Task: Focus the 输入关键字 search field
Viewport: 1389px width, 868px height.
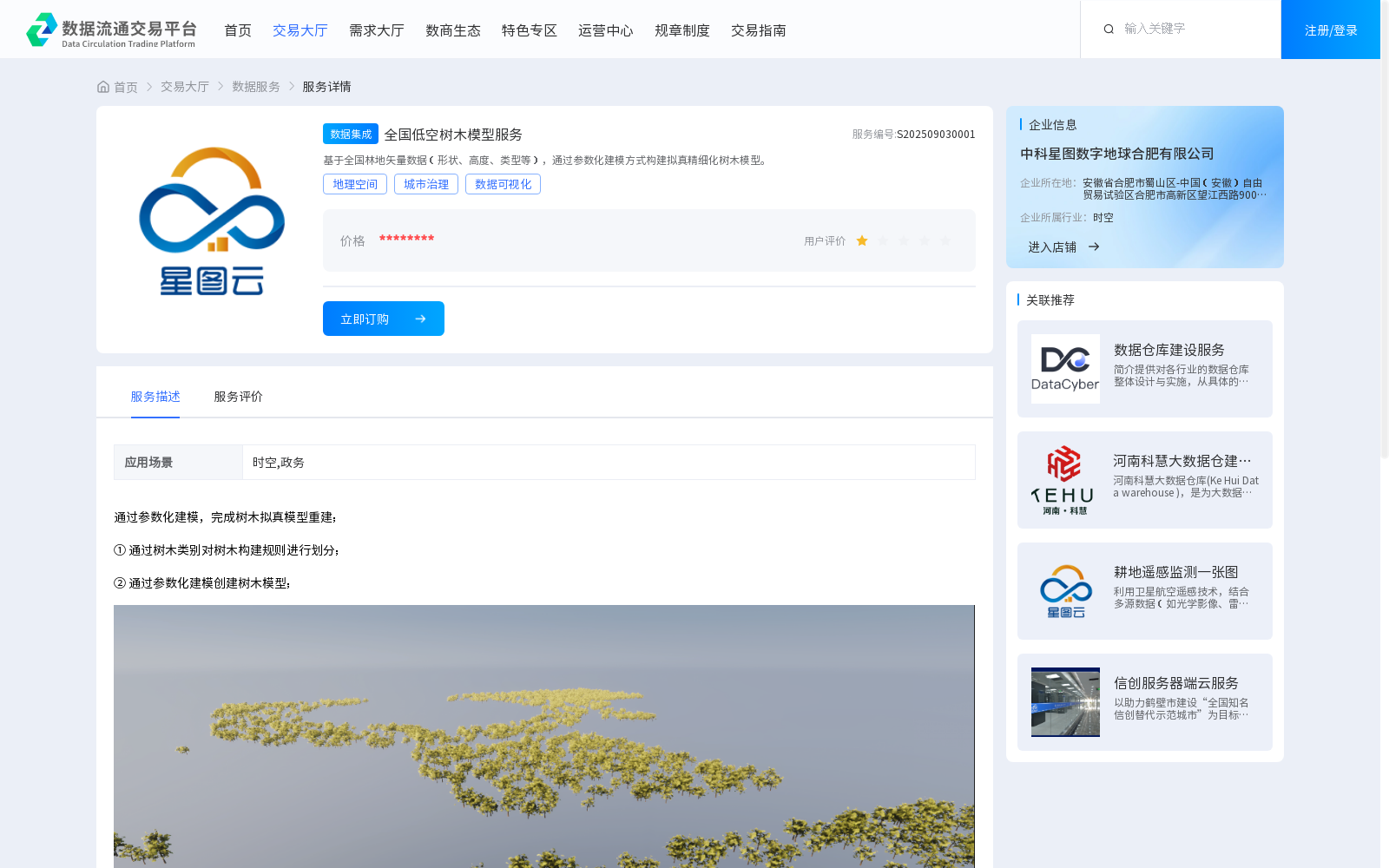Action: 1198,29
